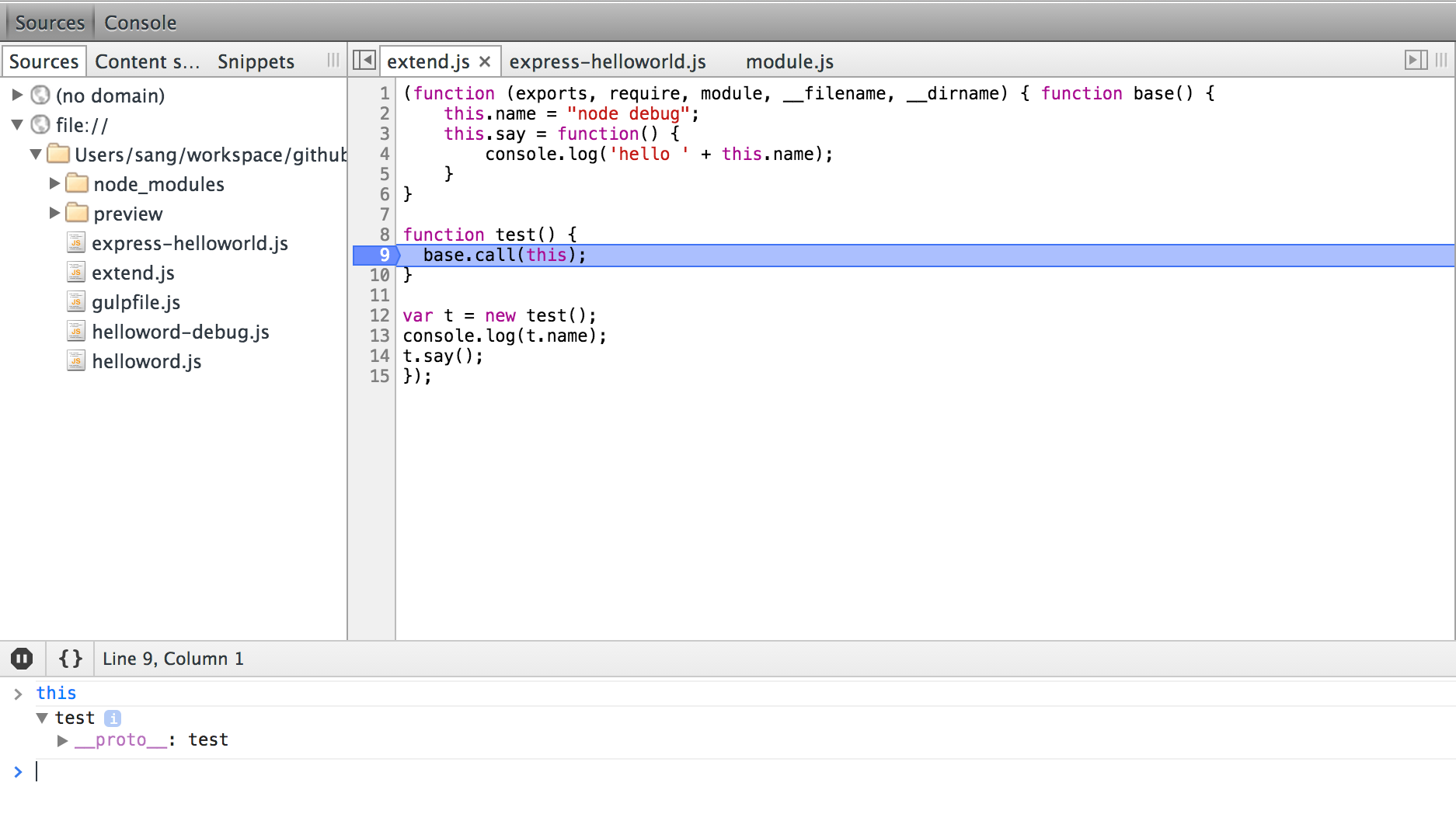
Task: Collapse the test object in console
Action: (42, 718)
